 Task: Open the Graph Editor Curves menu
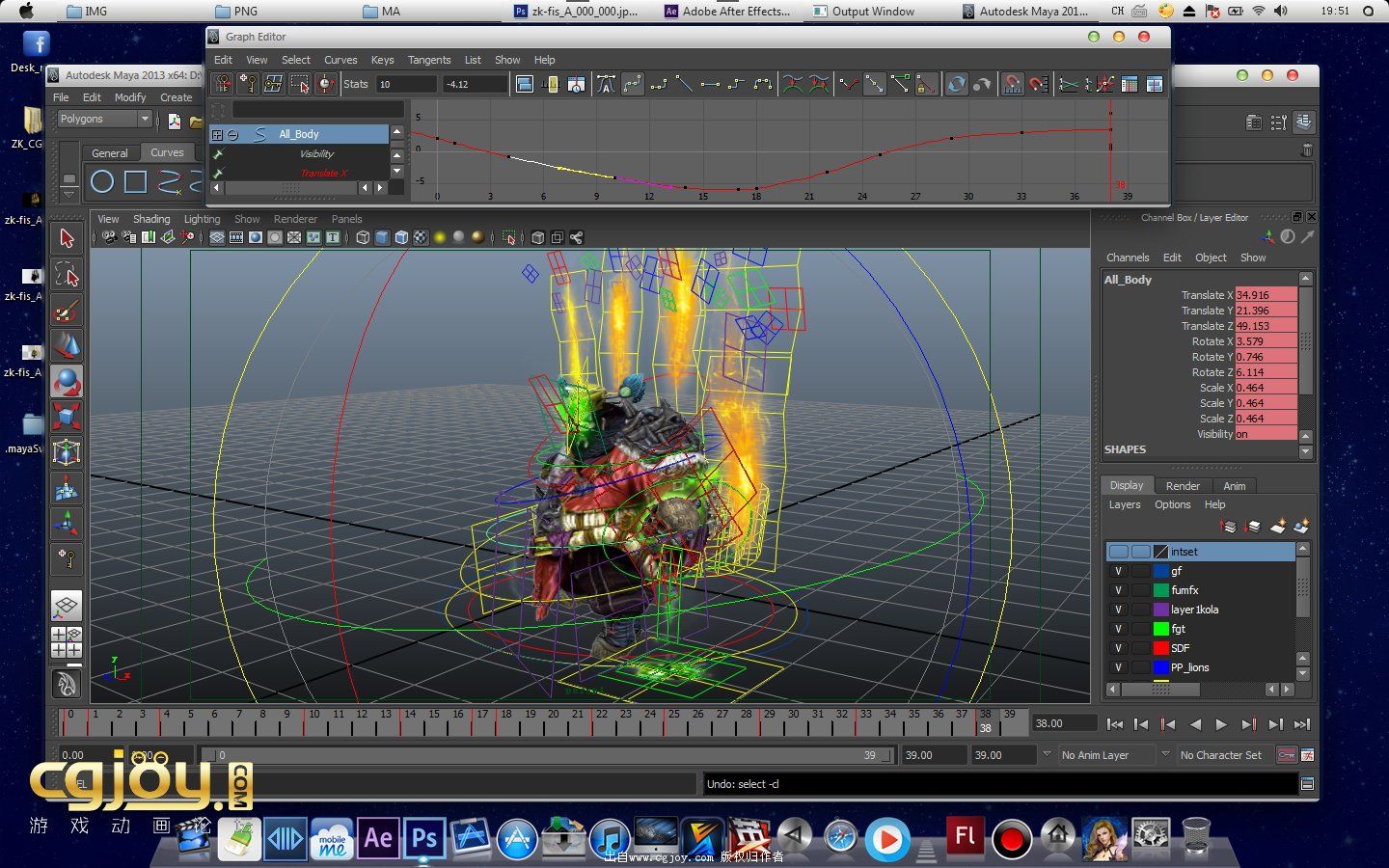pyautogui.click(x=340, y=60)
